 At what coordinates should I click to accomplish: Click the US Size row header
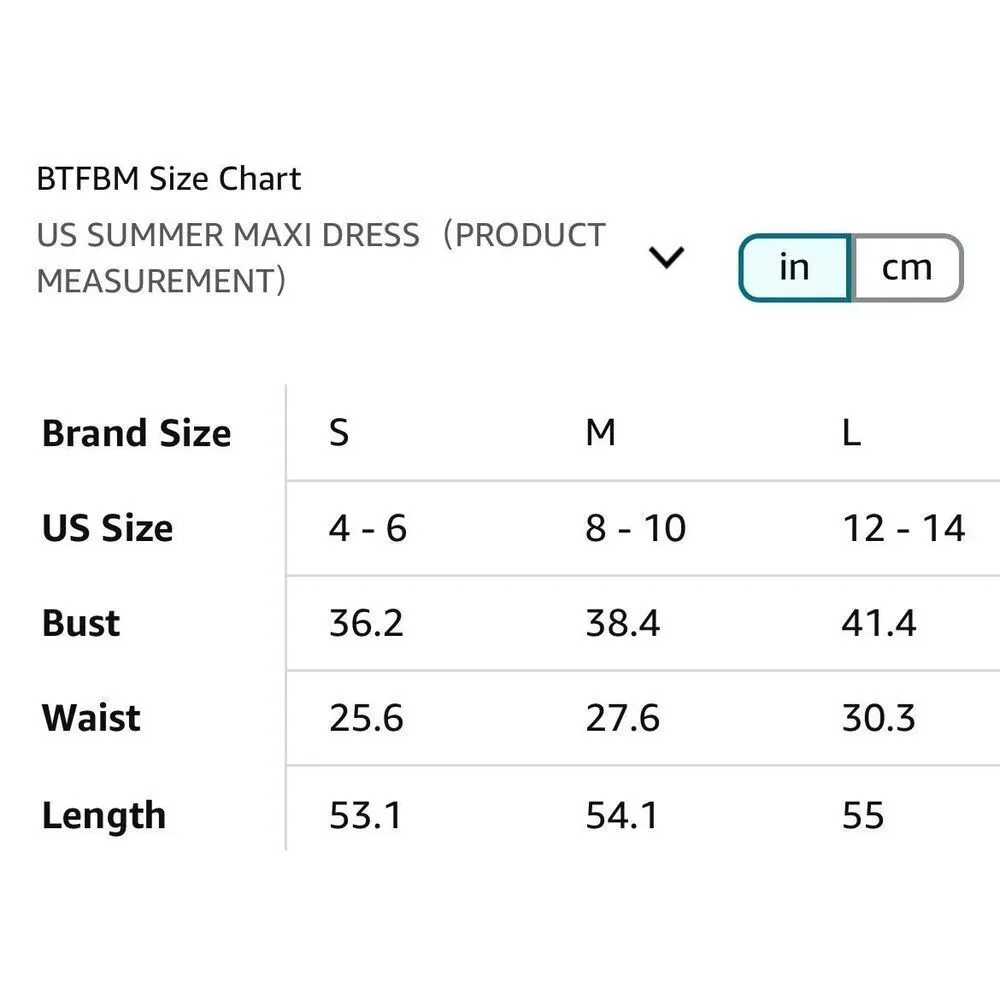coord(107,528)
